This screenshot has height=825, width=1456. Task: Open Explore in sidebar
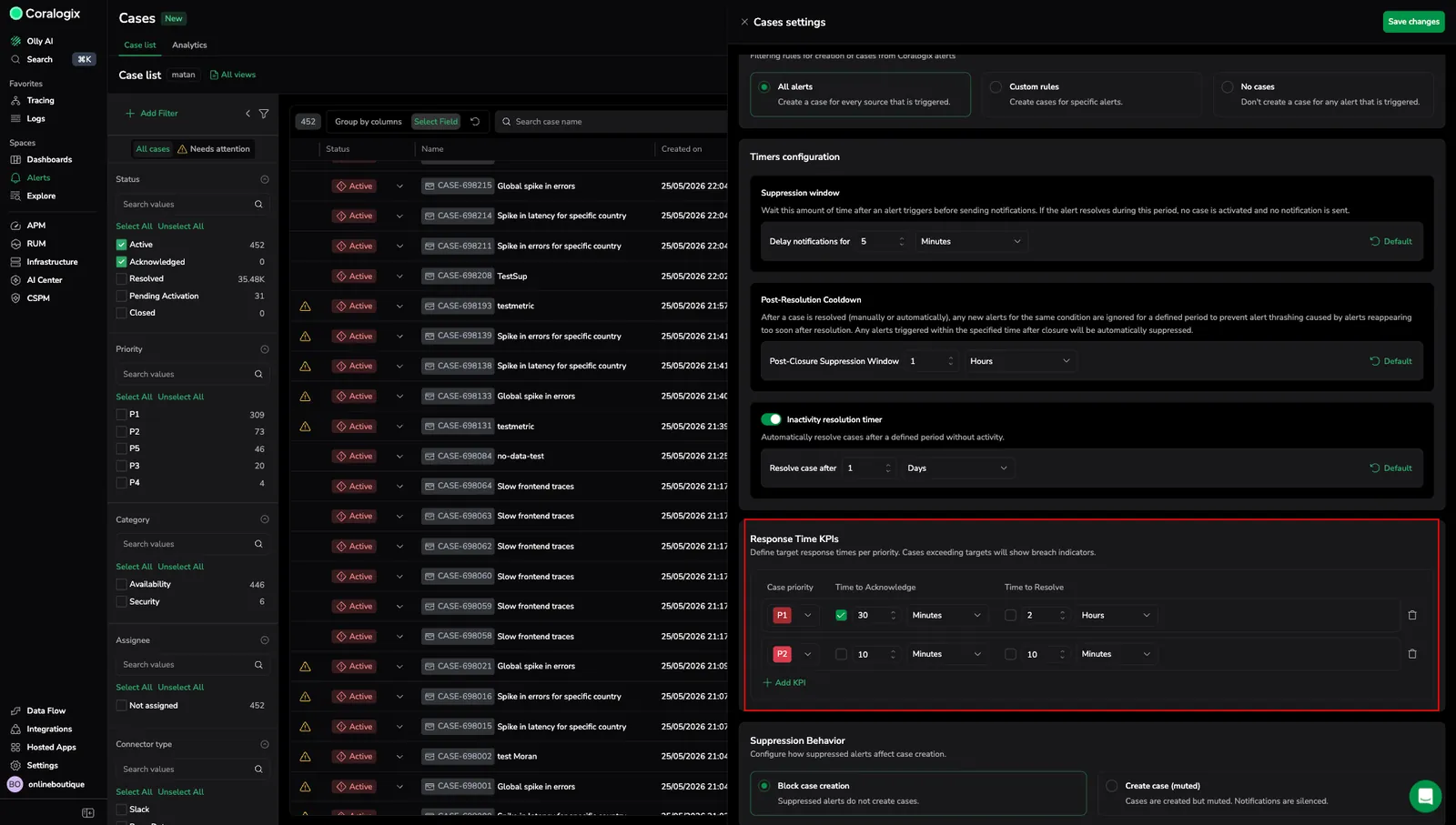[34, 196]
